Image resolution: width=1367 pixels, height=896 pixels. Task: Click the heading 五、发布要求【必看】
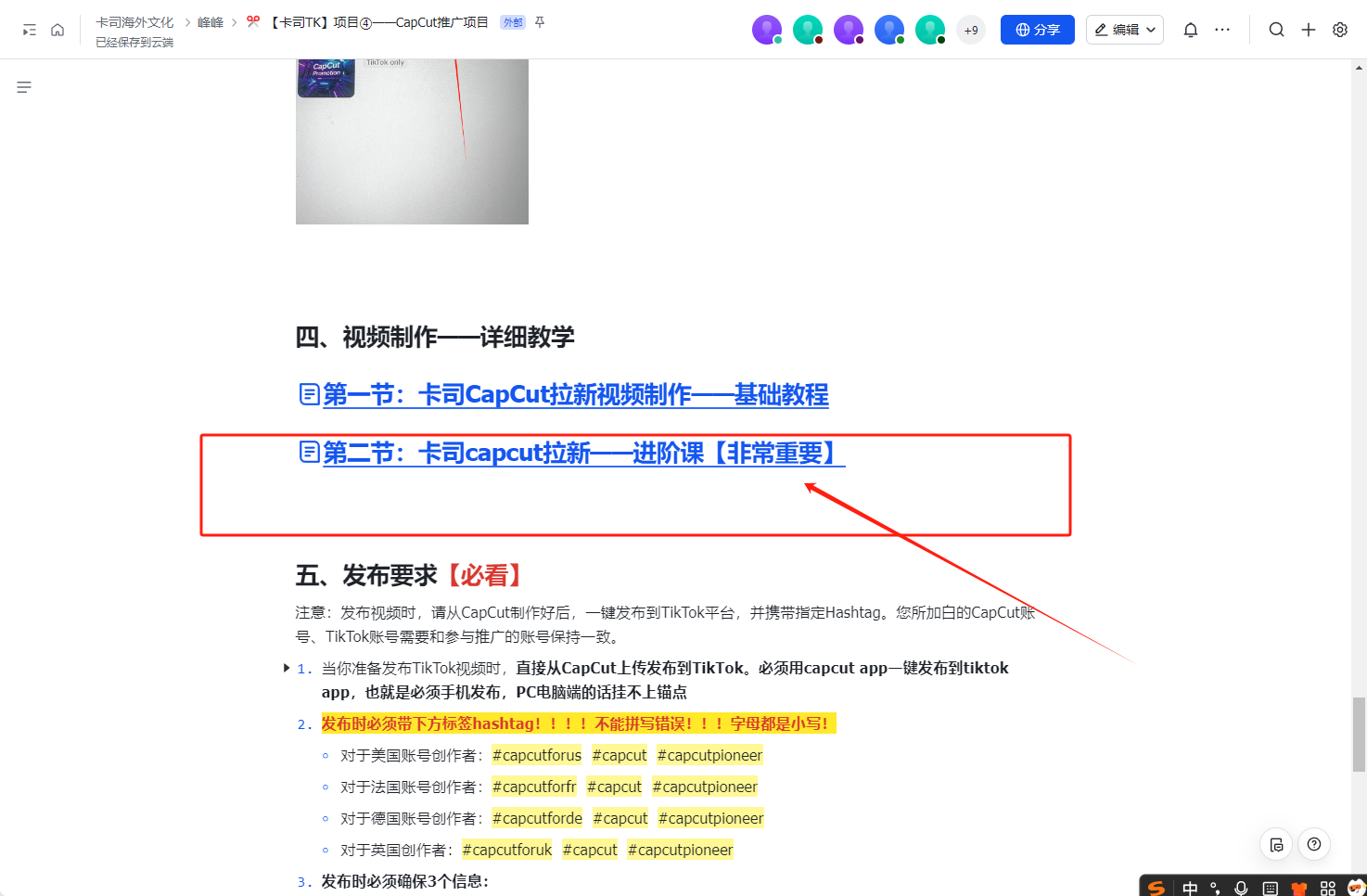412,576
